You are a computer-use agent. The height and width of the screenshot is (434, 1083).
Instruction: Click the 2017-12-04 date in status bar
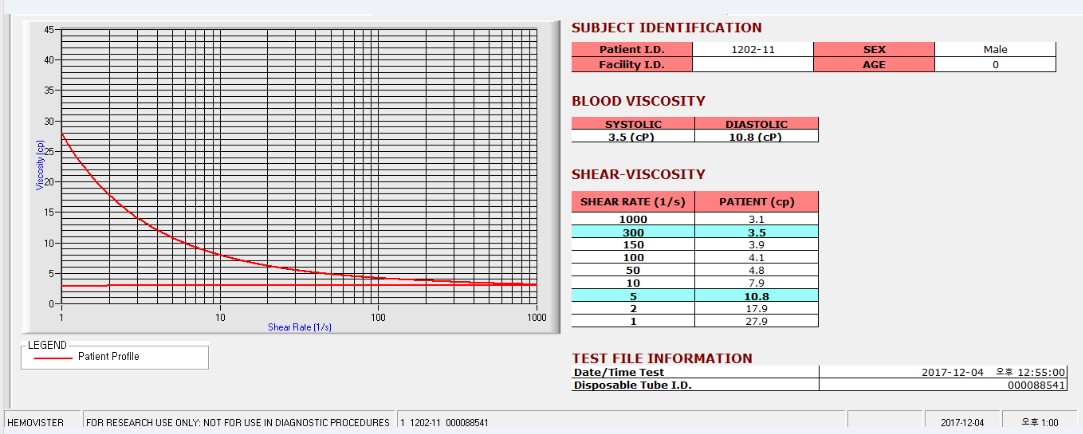coord(962,422)
